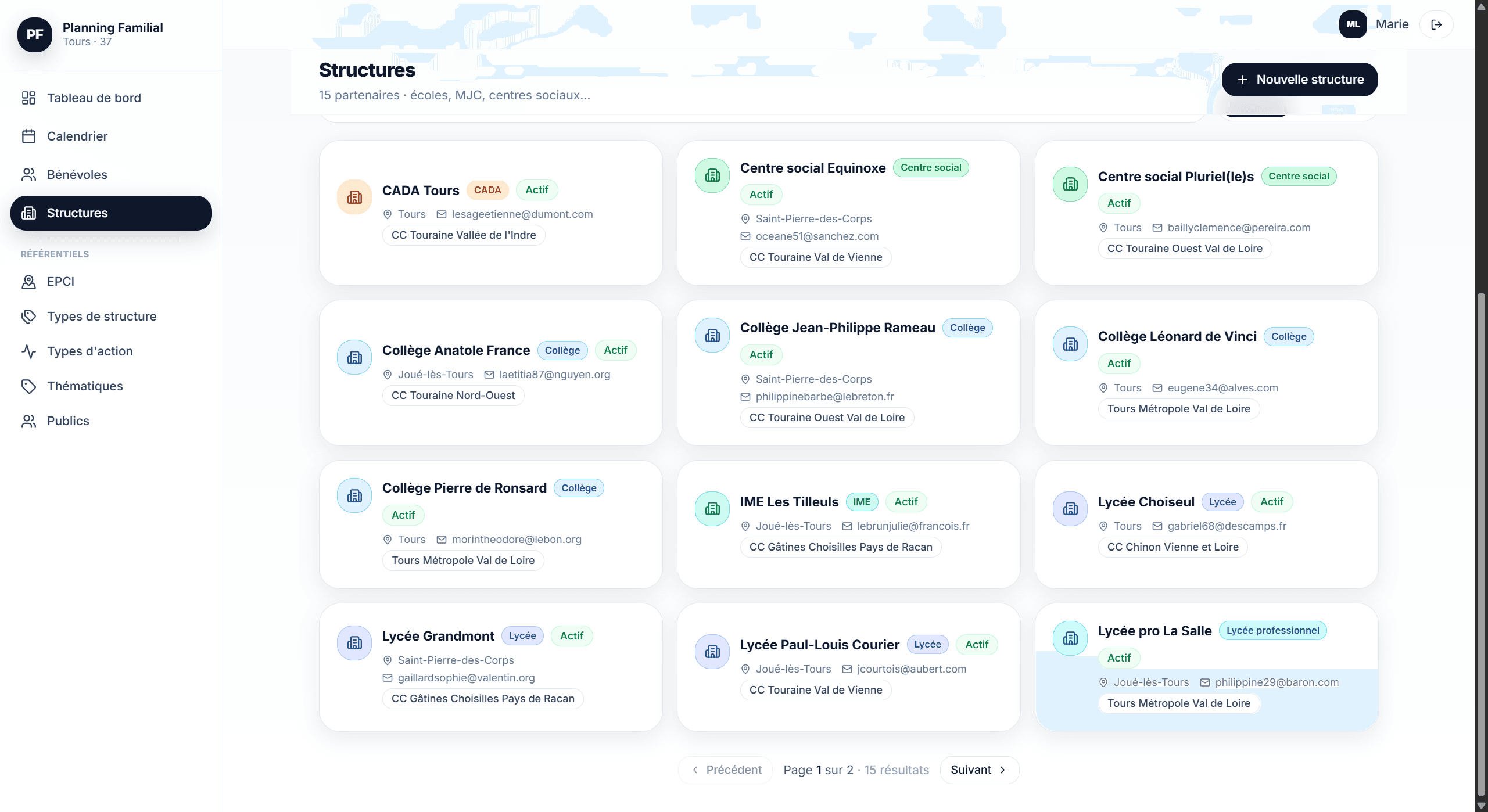Click the IME Les Tilleuls building icon

[712, 509]
